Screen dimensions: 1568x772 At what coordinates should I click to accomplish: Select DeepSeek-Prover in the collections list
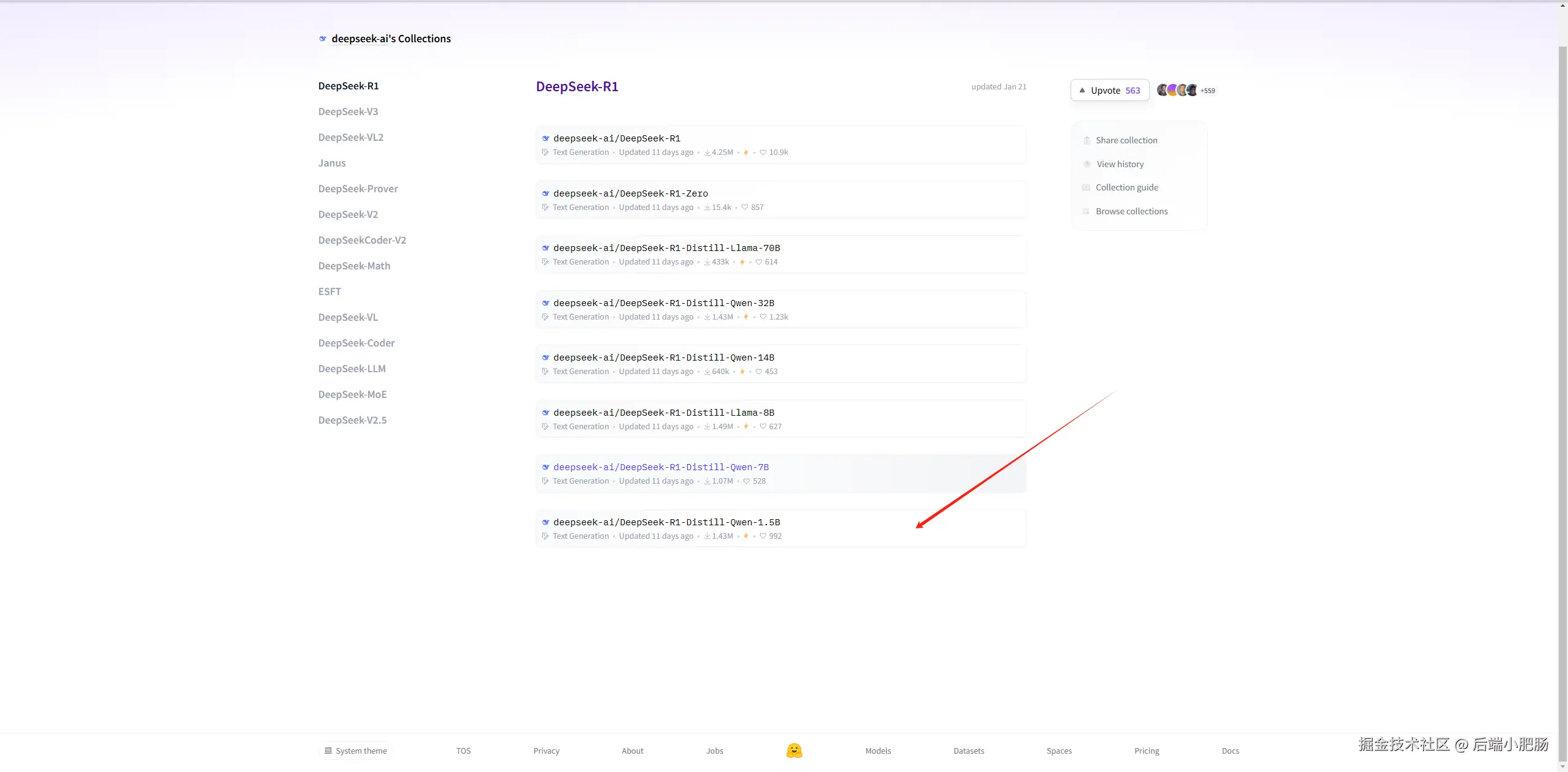358,189
